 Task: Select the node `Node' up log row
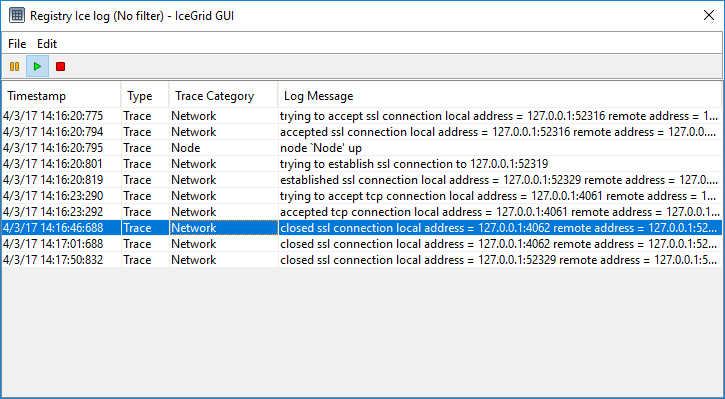pos(362,148)
